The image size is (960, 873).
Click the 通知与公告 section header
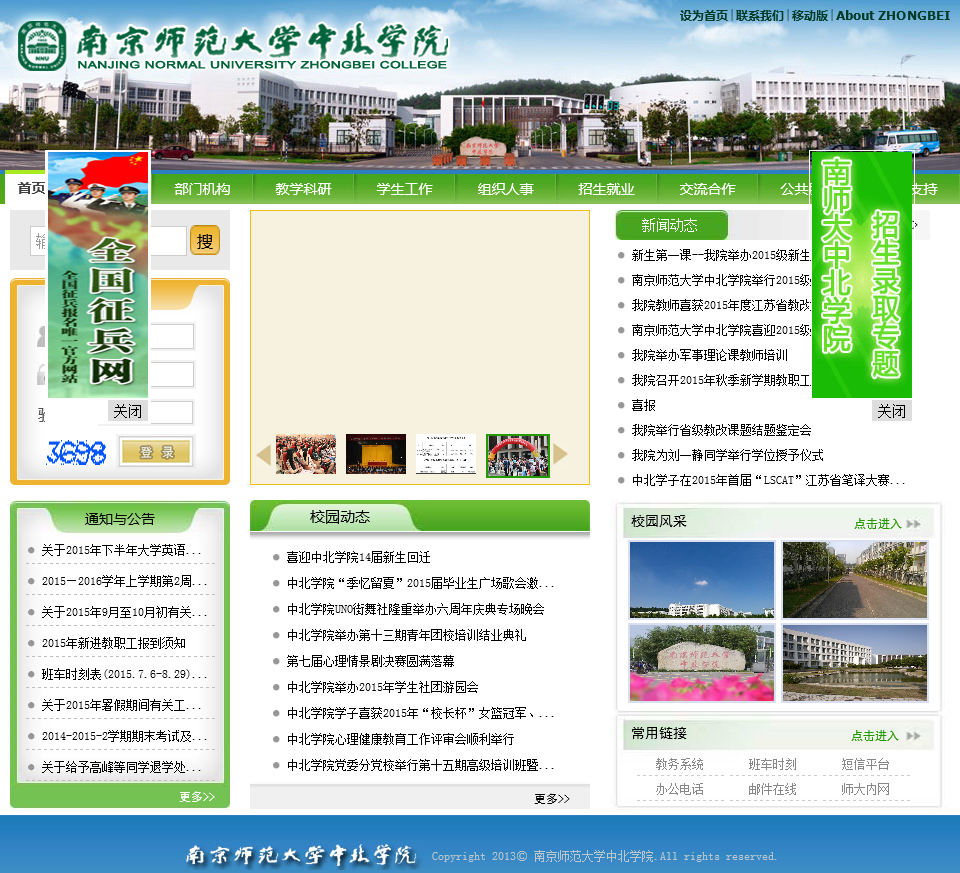point(120,519)
